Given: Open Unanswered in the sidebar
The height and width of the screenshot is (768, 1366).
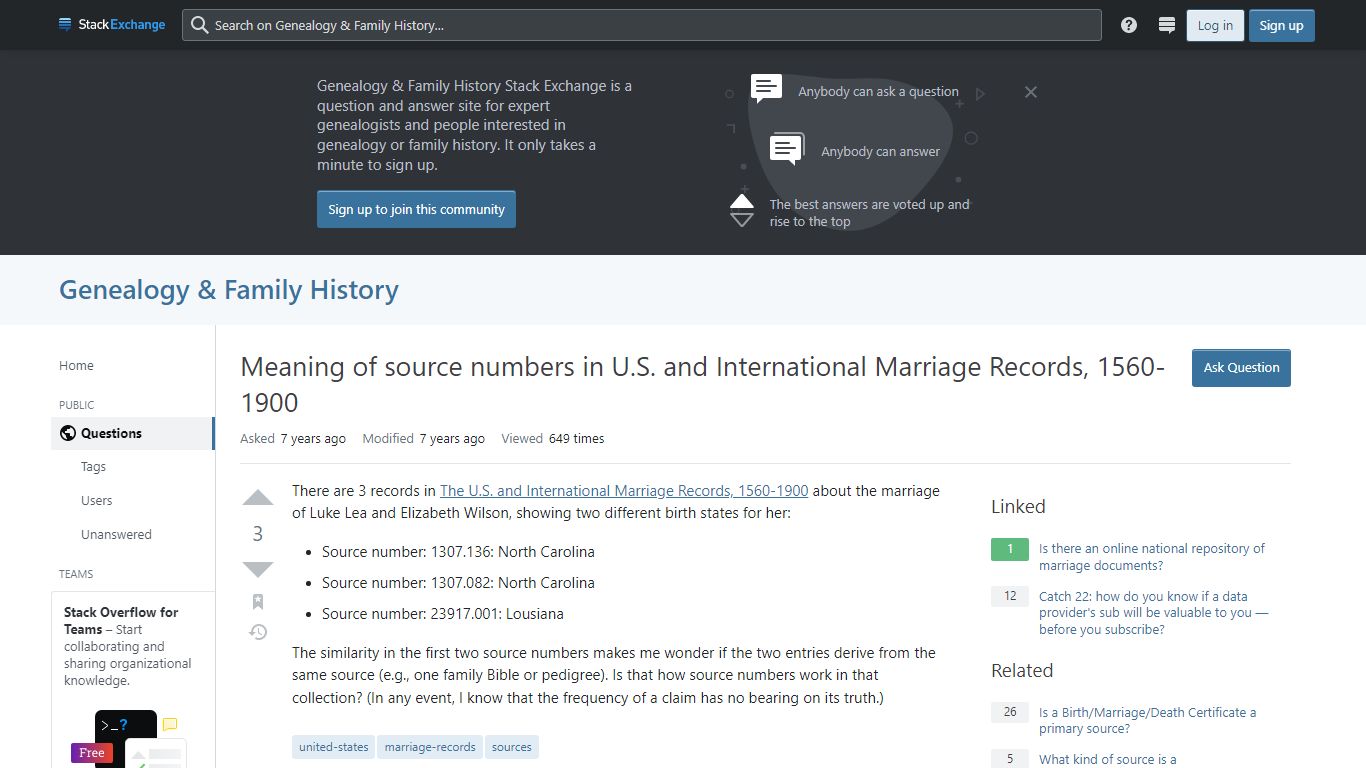Looking at the screenshot, I should [116, 535].
